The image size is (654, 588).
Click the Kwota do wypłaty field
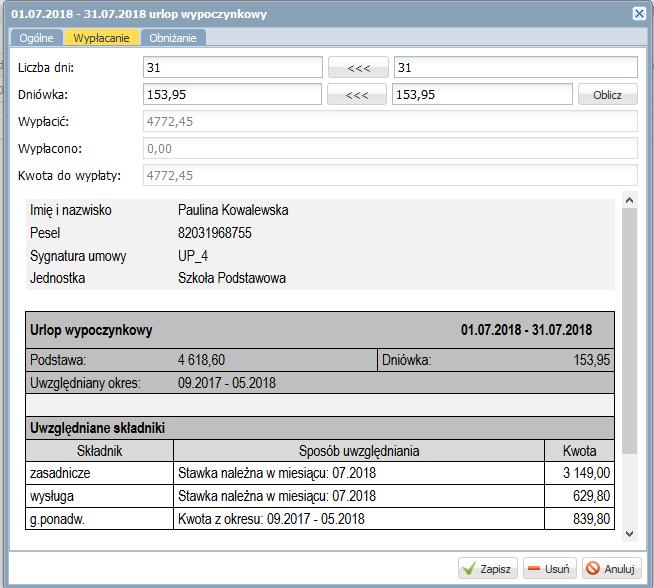click(390, 175)
